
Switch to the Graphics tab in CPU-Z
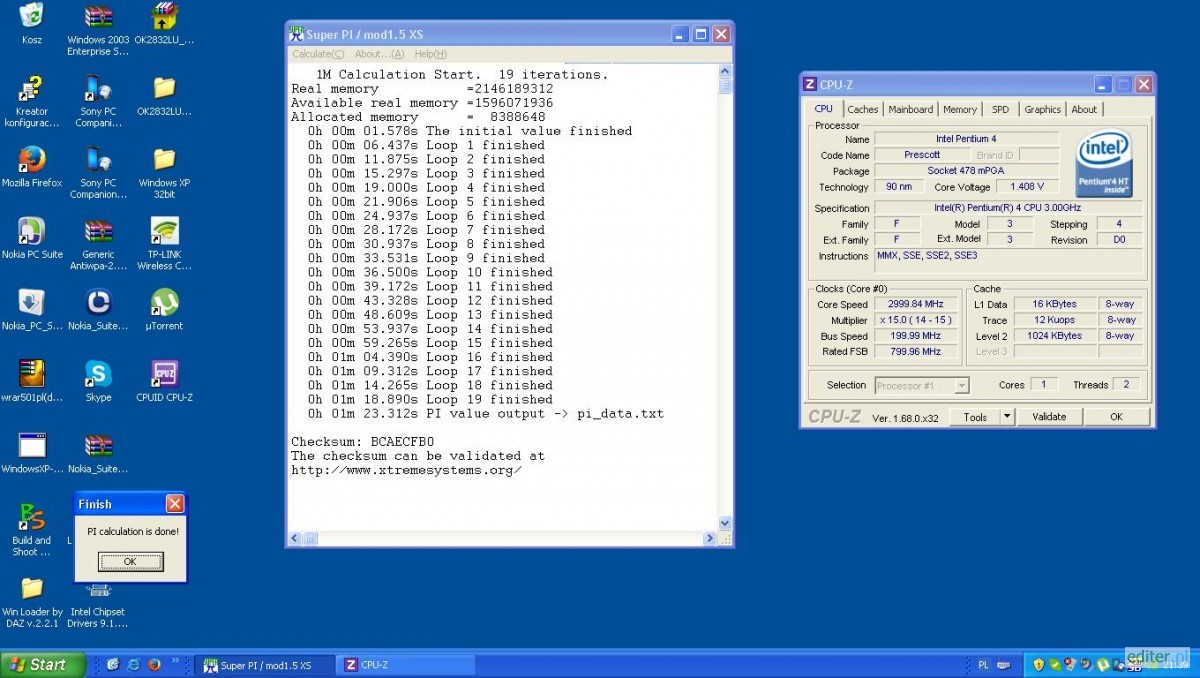(x=1042, y=110)
